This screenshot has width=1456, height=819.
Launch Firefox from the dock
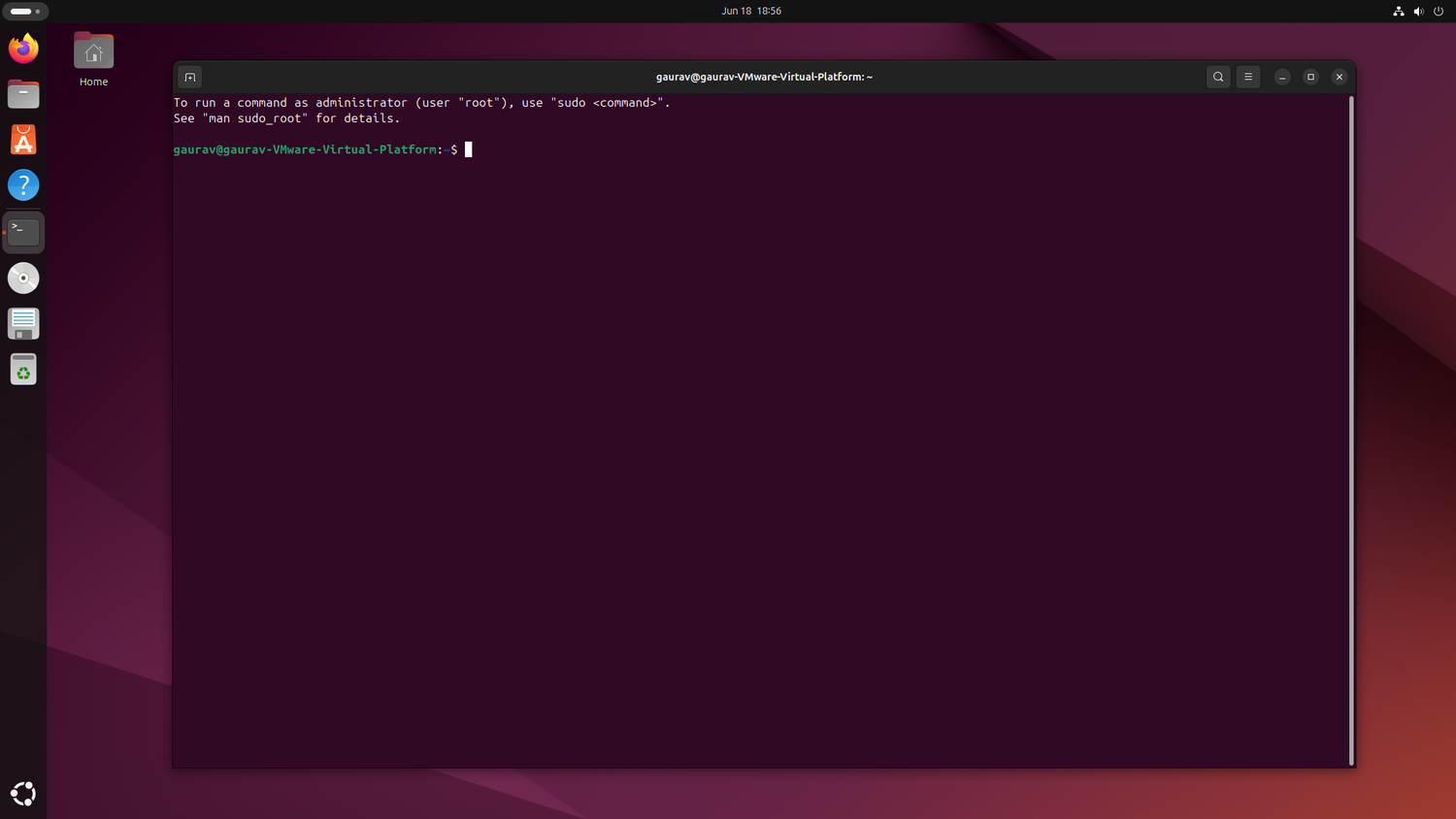click(x=23, y=49)
